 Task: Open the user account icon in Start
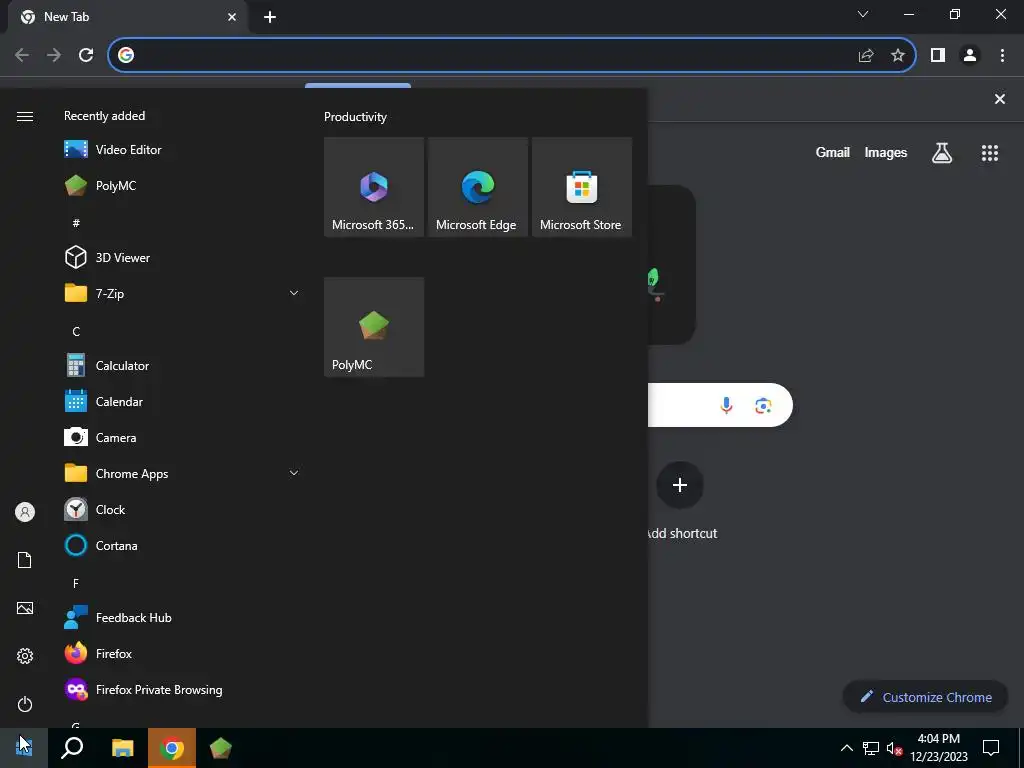coord(25,512)
